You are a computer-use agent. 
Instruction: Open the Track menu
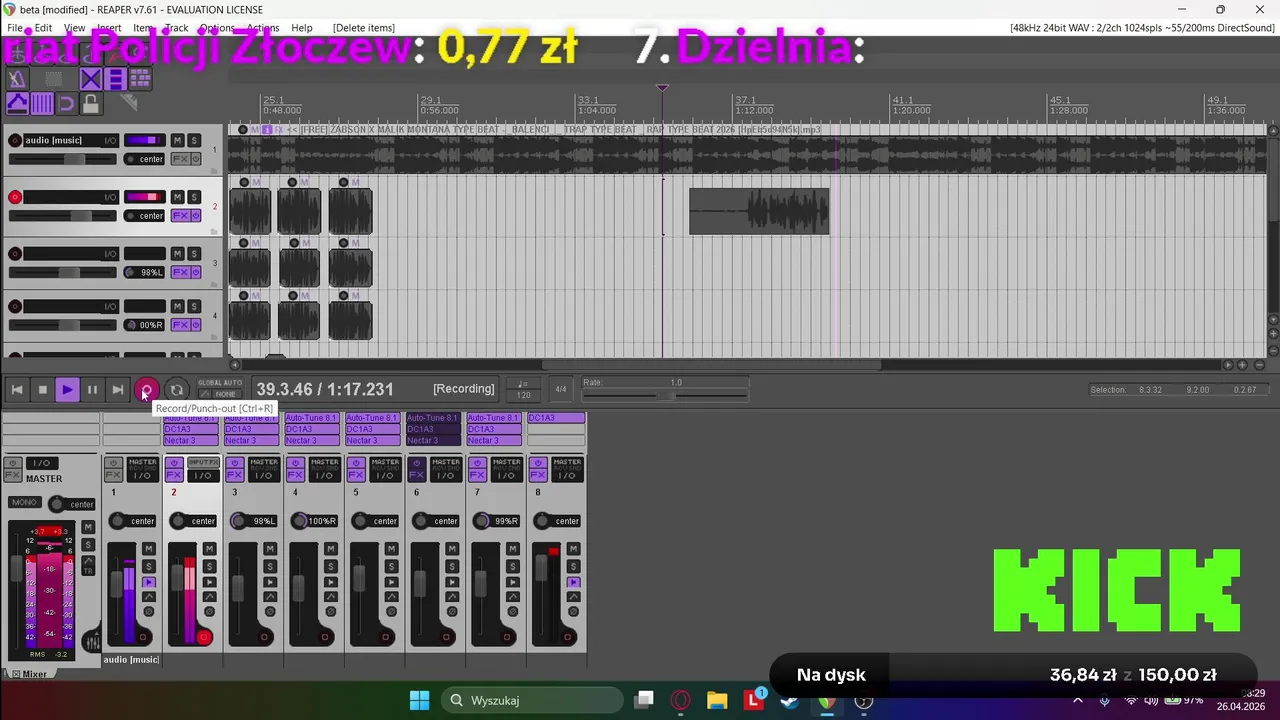pyautogui.click(x=176, y=28)
